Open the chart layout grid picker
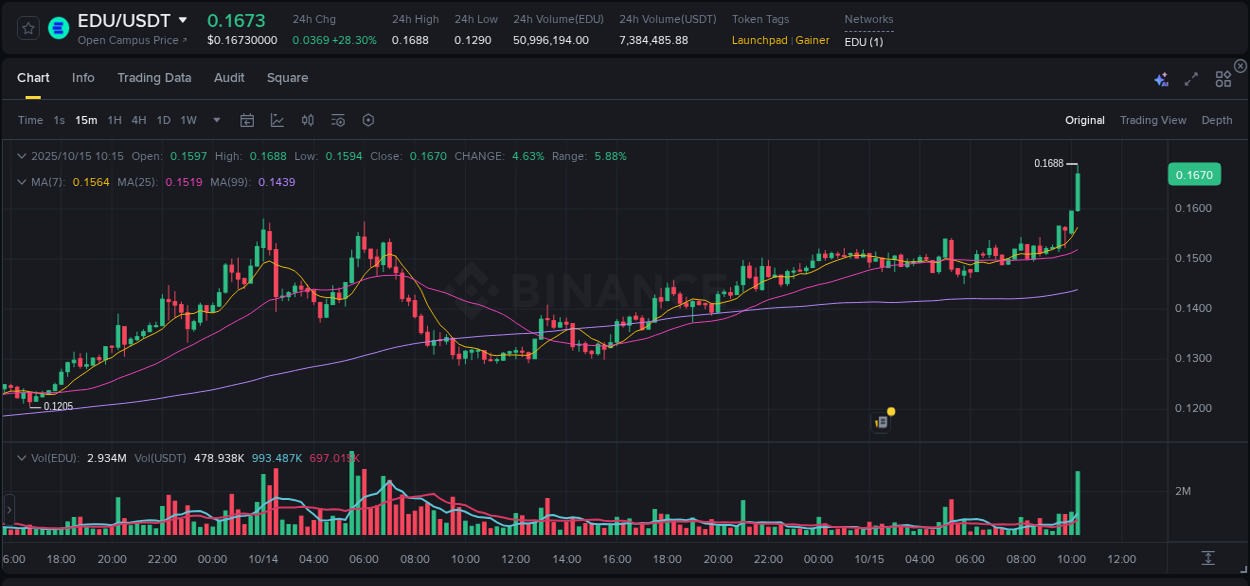The height and width of the screenshot is (586, 1250). (x=1222, y=78)
